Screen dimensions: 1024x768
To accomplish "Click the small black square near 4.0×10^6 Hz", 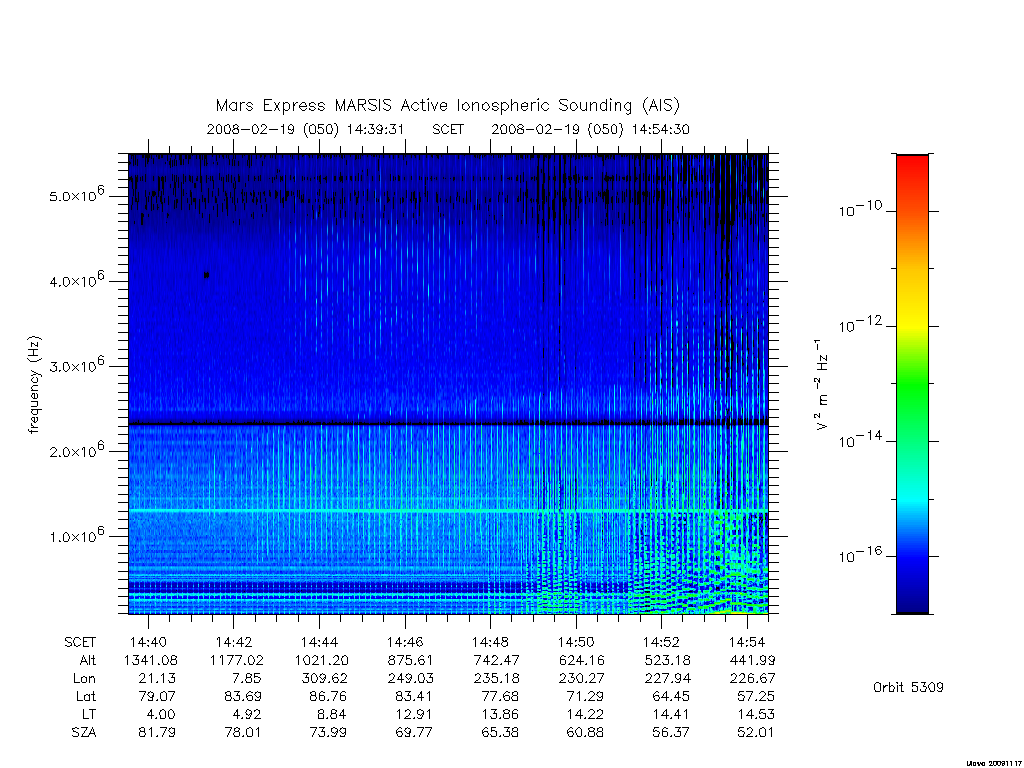I will pos(206,275).
